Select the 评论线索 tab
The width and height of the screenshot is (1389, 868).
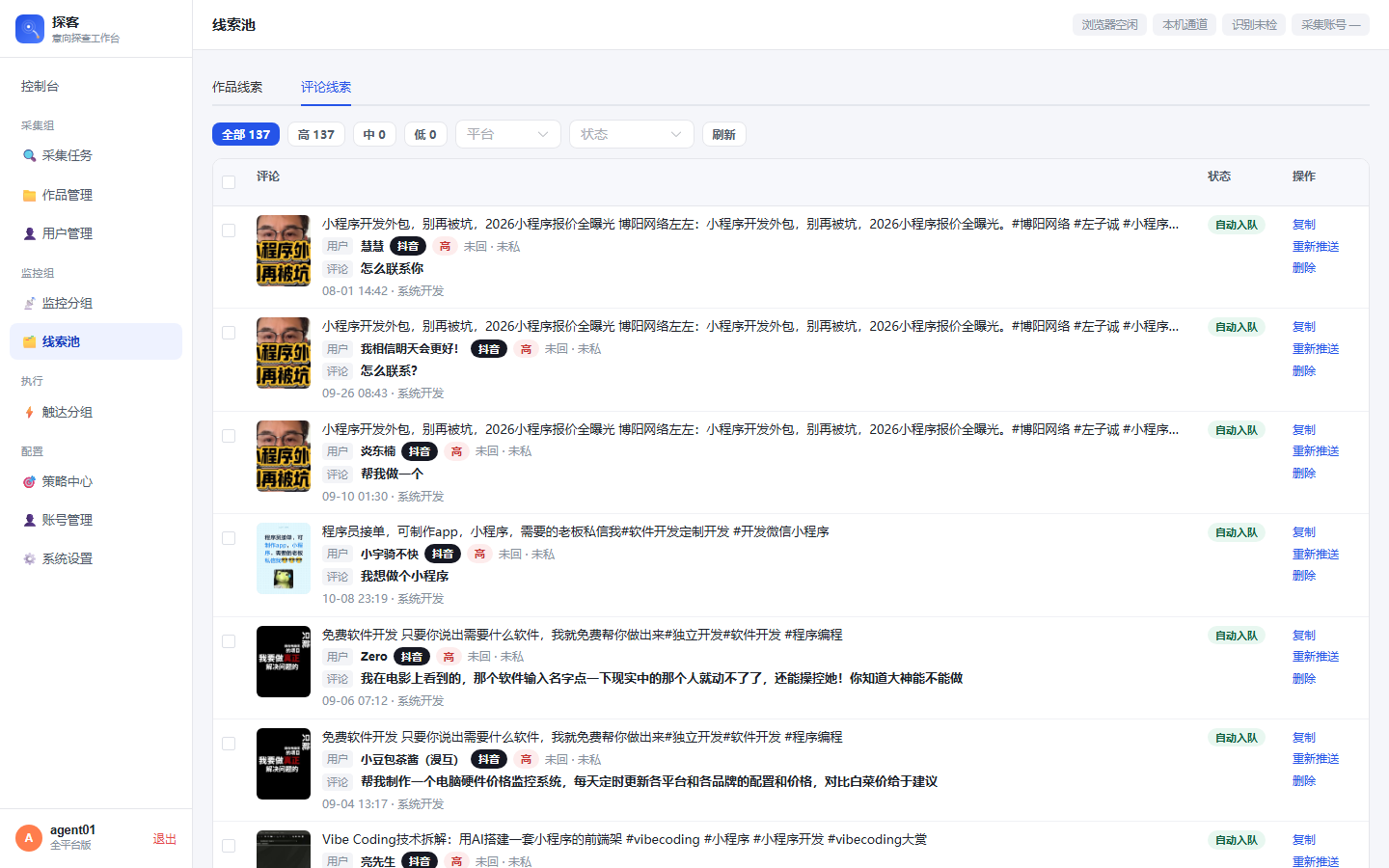(x=326, y=87)
